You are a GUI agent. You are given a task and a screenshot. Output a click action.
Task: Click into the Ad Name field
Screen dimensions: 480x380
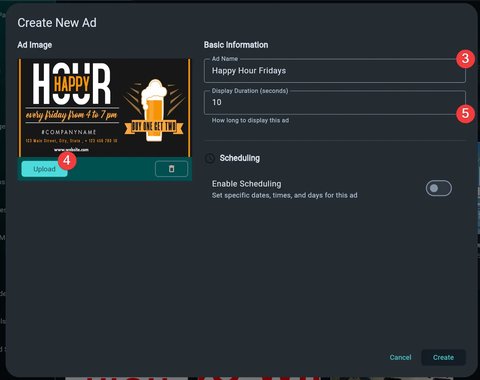coord(335,71)
